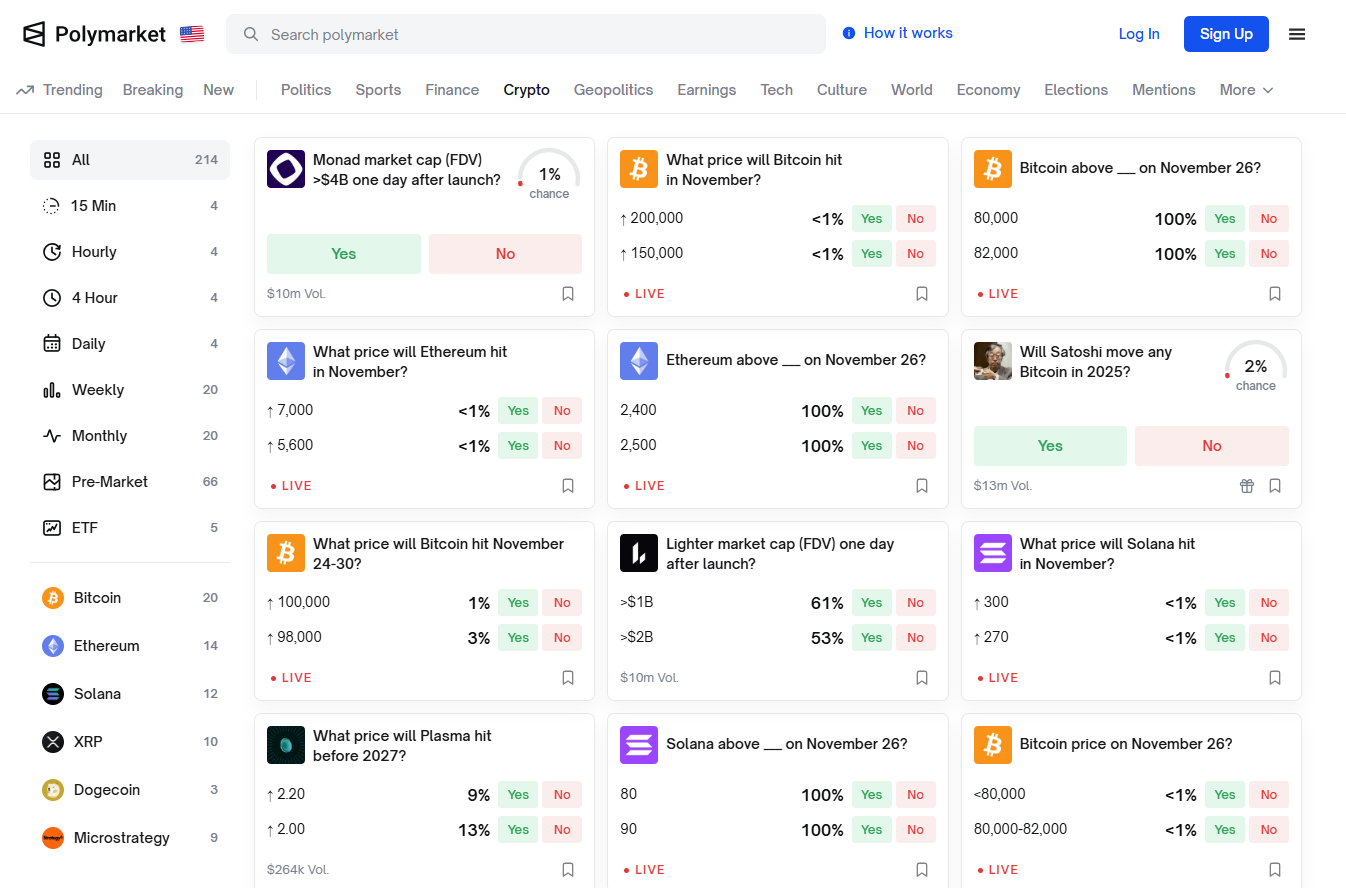Open the Mentions tab
The image size is (1346, 888).
[x=1164, y=90]
